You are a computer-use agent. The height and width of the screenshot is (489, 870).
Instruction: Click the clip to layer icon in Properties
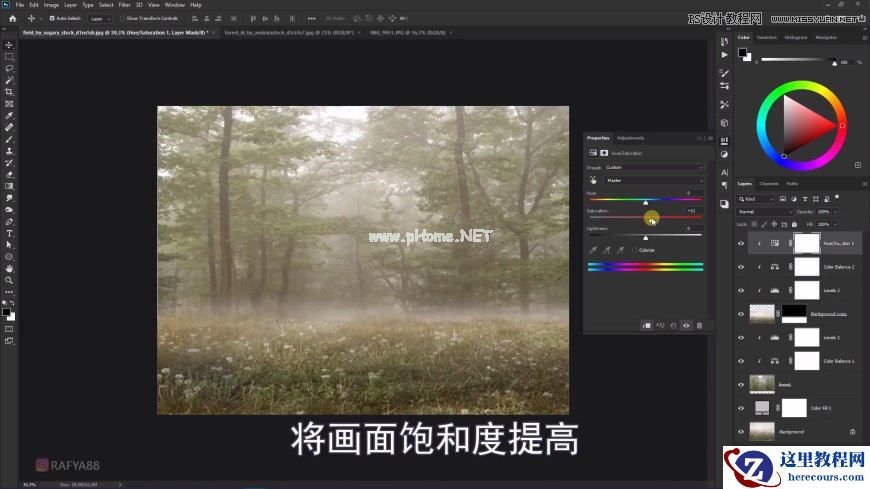646,325
